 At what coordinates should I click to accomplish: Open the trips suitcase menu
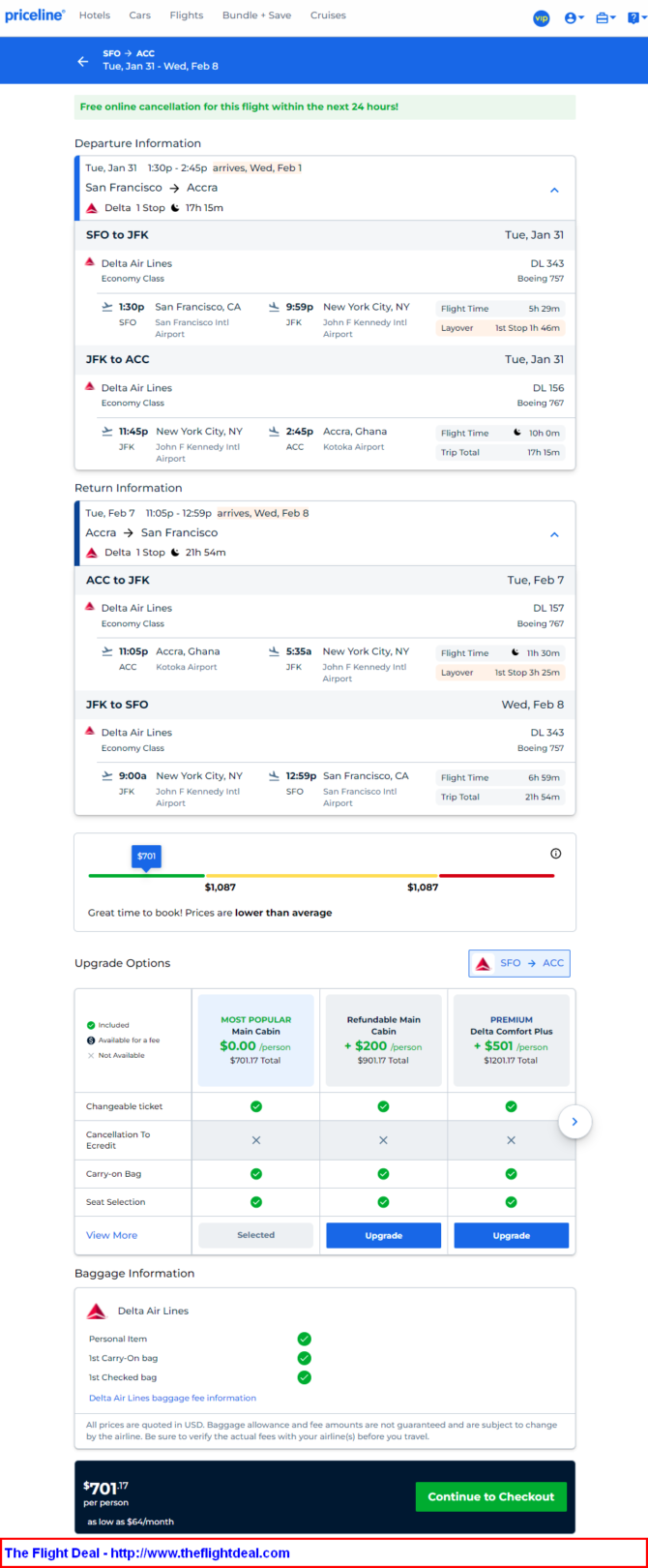point(606,17)
